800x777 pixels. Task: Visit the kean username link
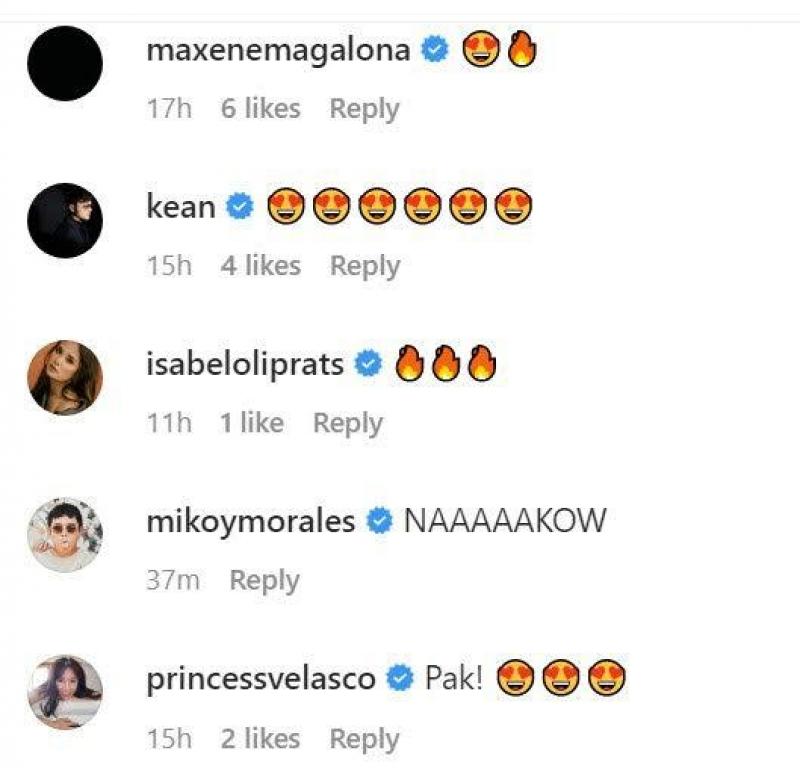pos(181,207)
